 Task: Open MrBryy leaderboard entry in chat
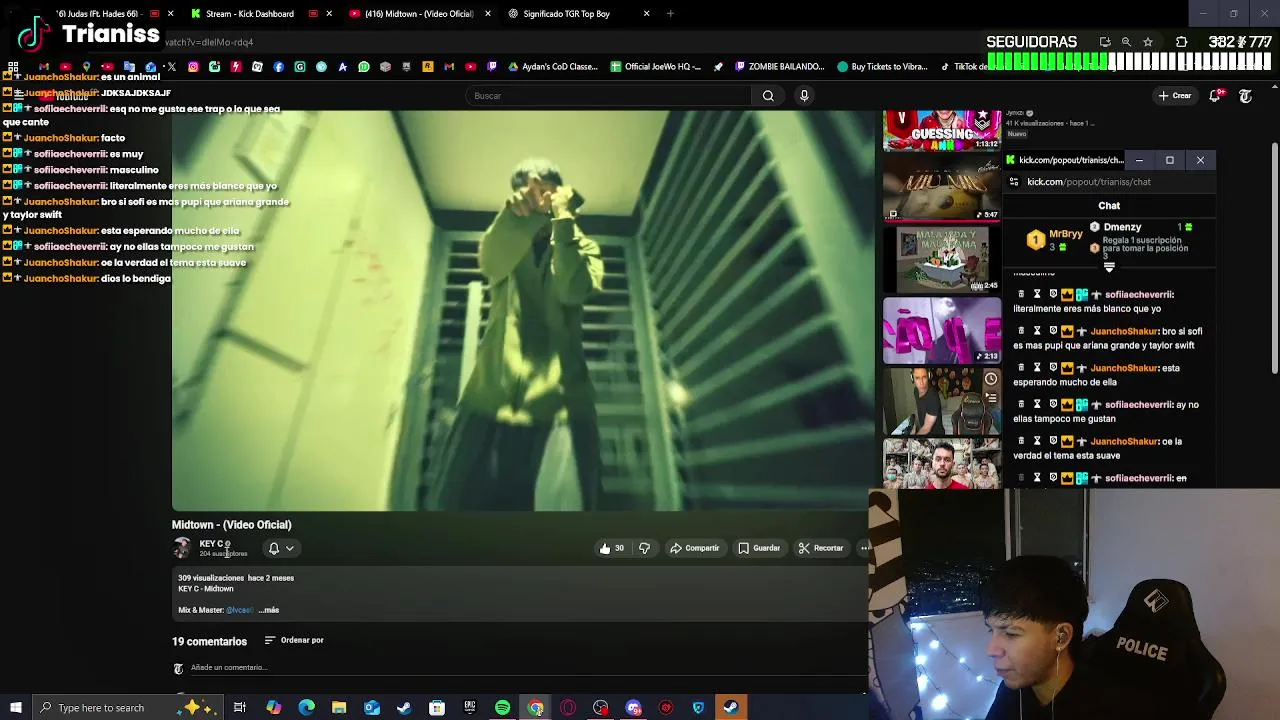1055,240
